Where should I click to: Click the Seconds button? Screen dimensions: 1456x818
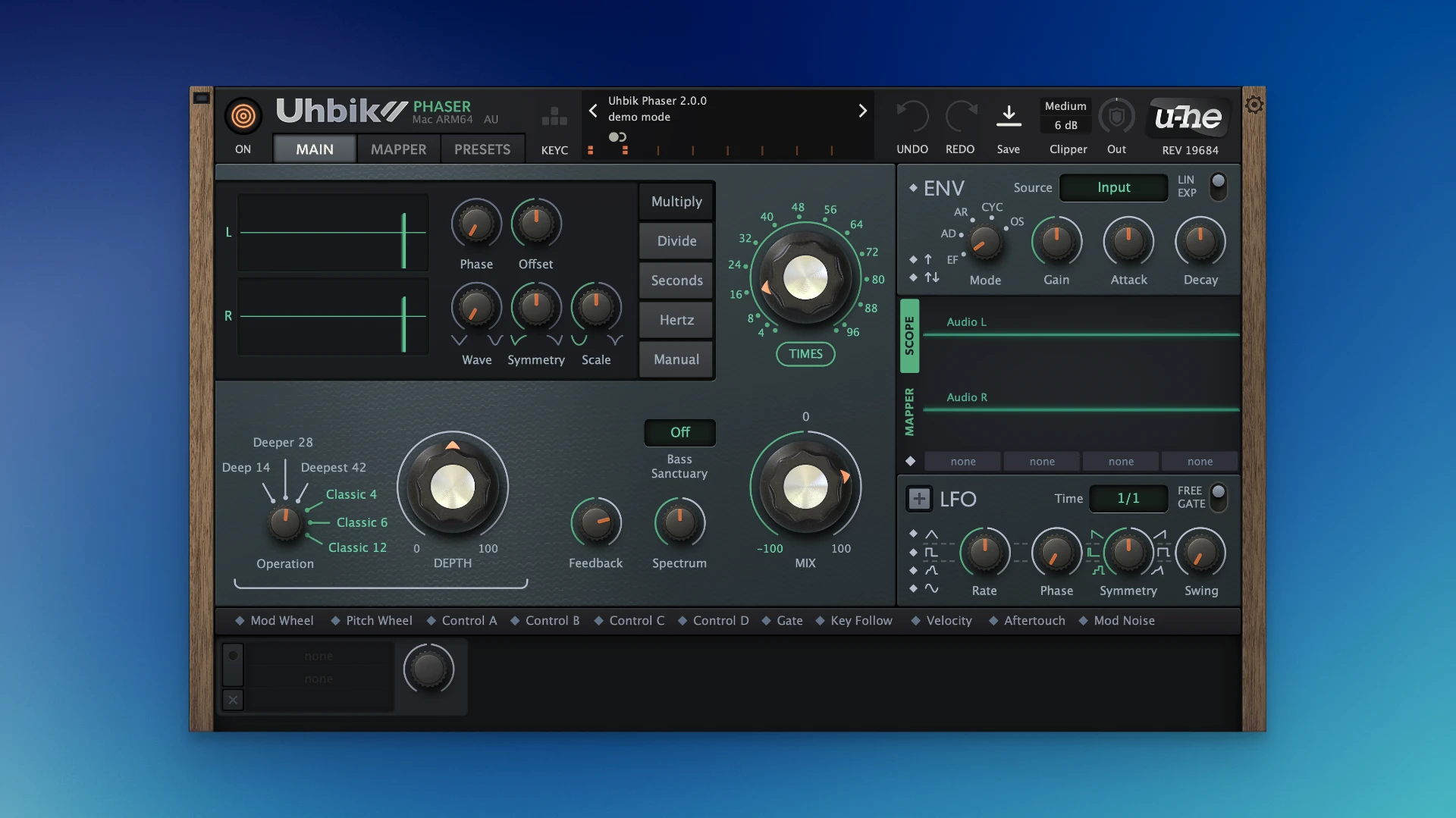pos(676,281)
